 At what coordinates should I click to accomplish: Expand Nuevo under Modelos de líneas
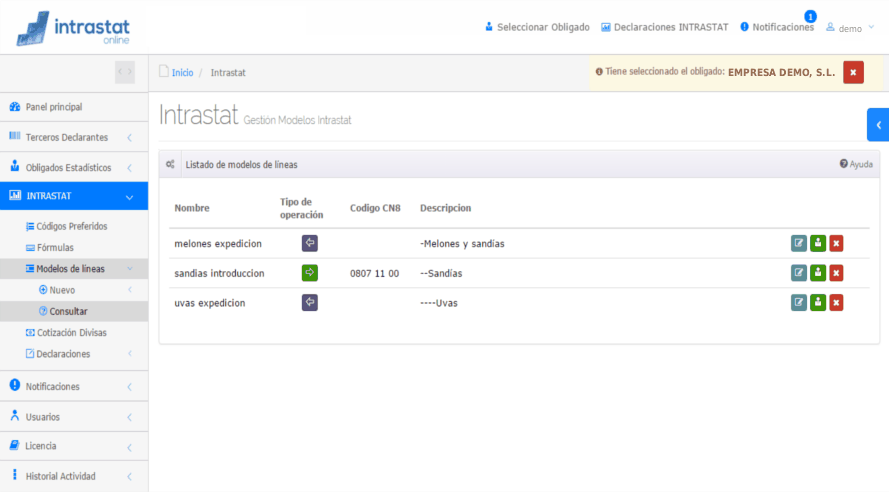[74, 290]
